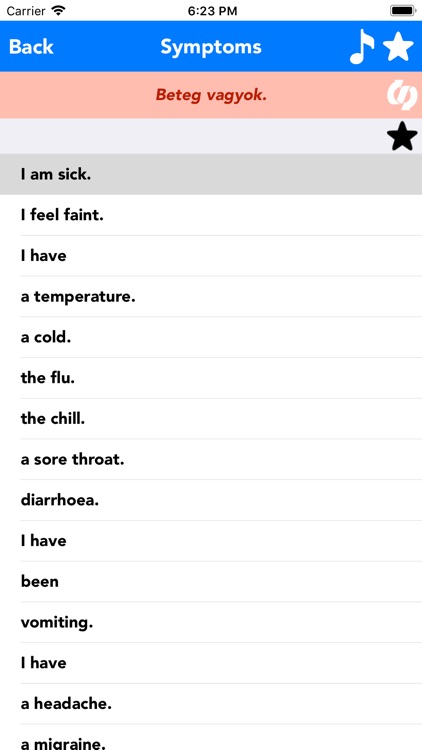Select the flu. row
422x750 pixels.
pyautogui.click(x=211, y=378)
